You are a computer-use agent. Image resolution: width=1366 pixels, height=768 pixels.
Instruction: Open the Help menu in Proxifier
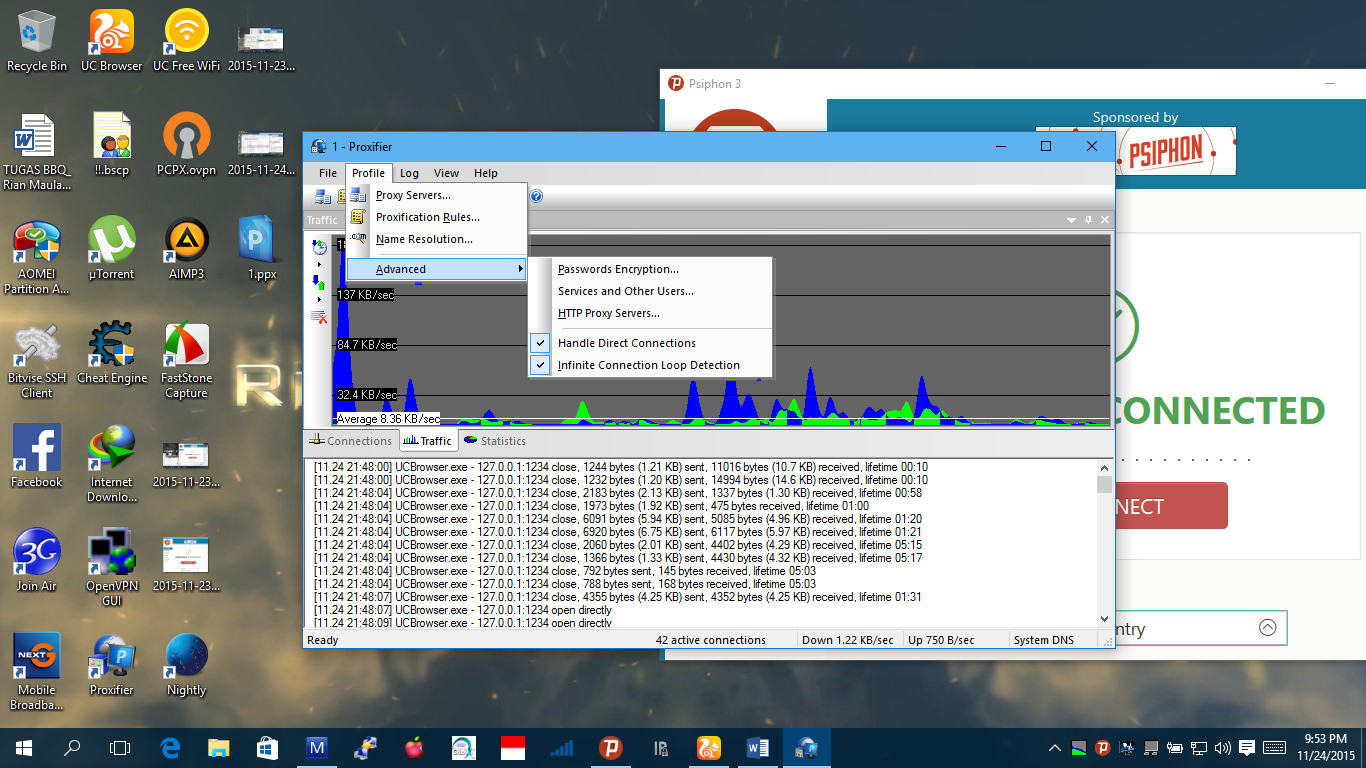tap(486, 173)
